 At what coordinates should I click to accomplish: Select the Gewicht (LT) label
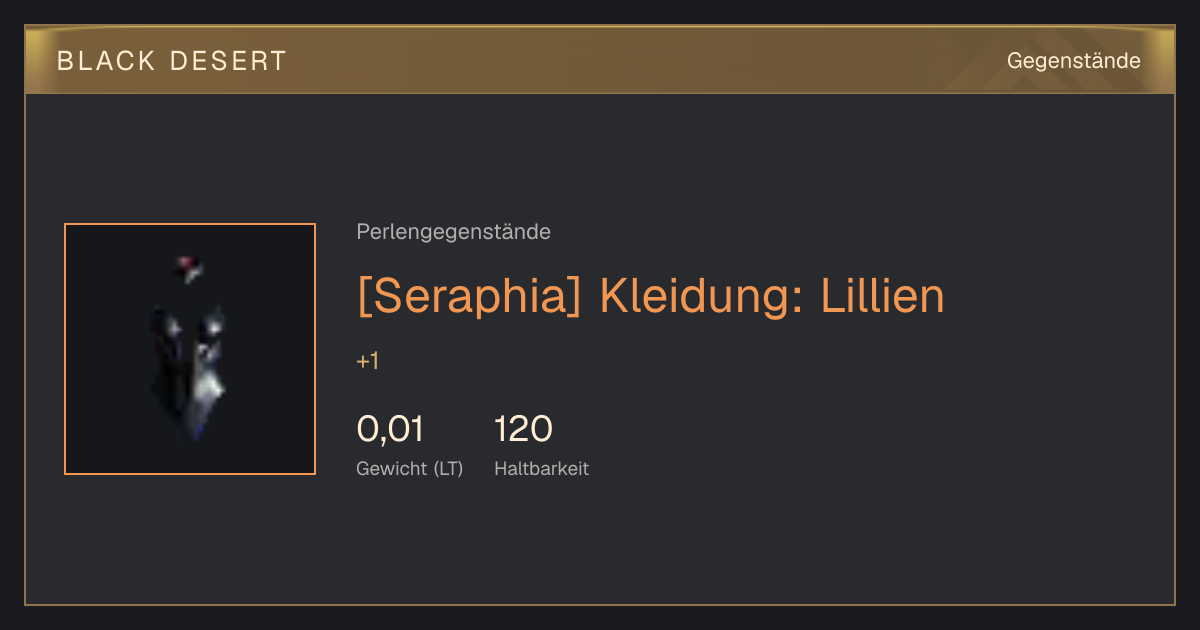click(x=410, y=468)
